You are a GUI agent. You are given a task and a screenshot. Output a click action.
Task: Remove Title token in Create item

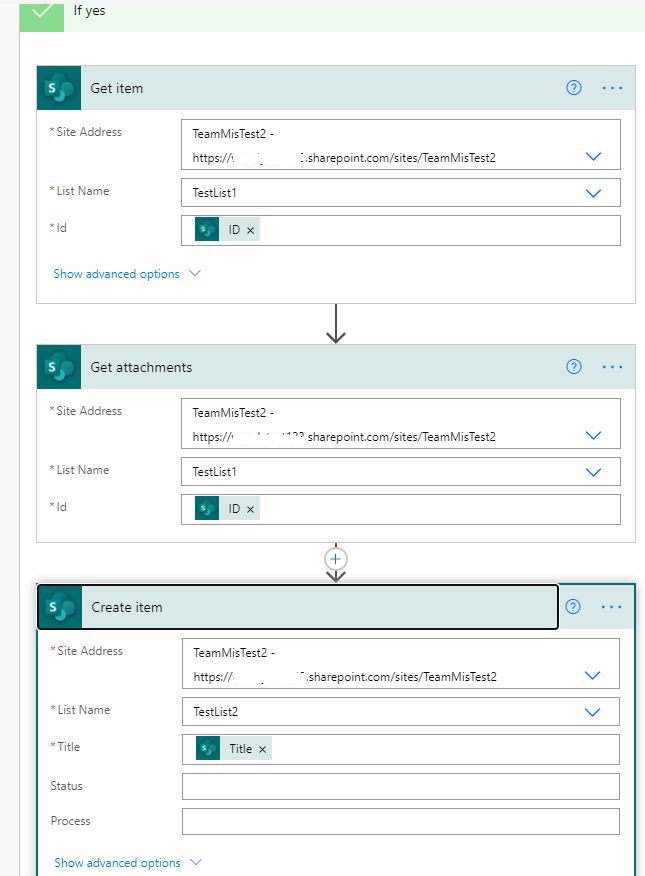point(262,749)
